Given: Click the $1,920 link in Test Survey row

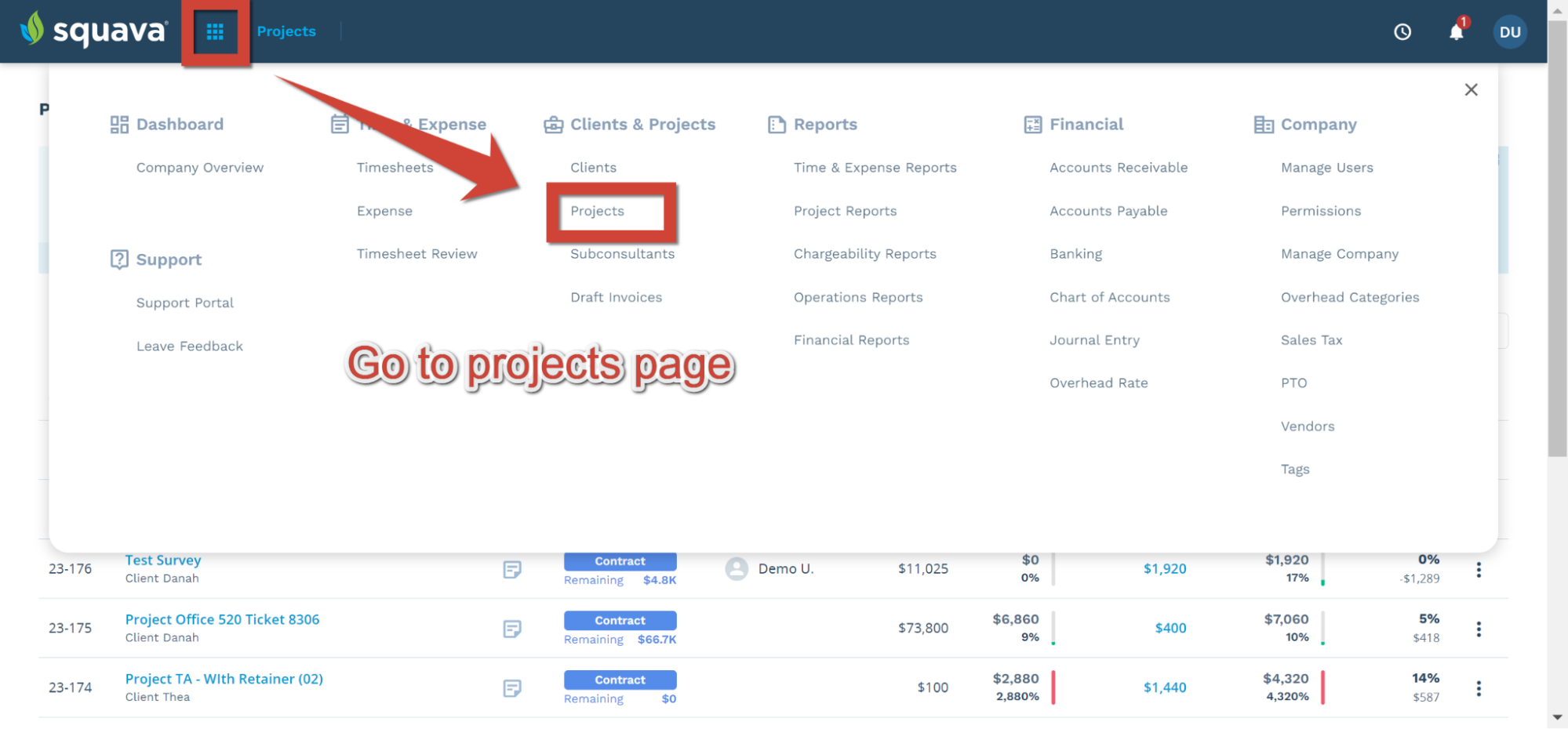Looking at the screenshot, I should pyautogui.click(x=1164, y=569).
